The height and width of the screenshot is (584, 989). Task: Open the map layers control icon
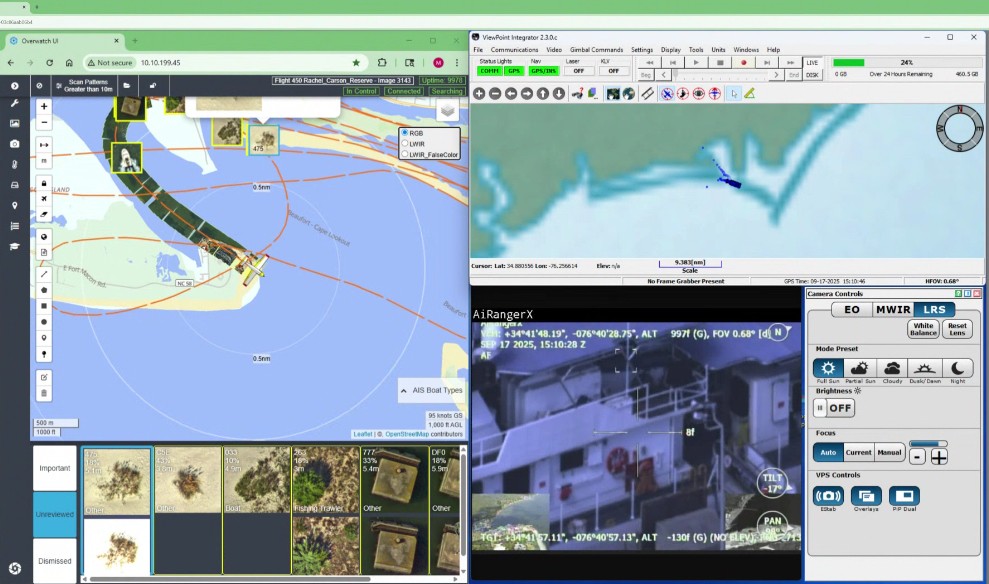(x=447, y=111)
